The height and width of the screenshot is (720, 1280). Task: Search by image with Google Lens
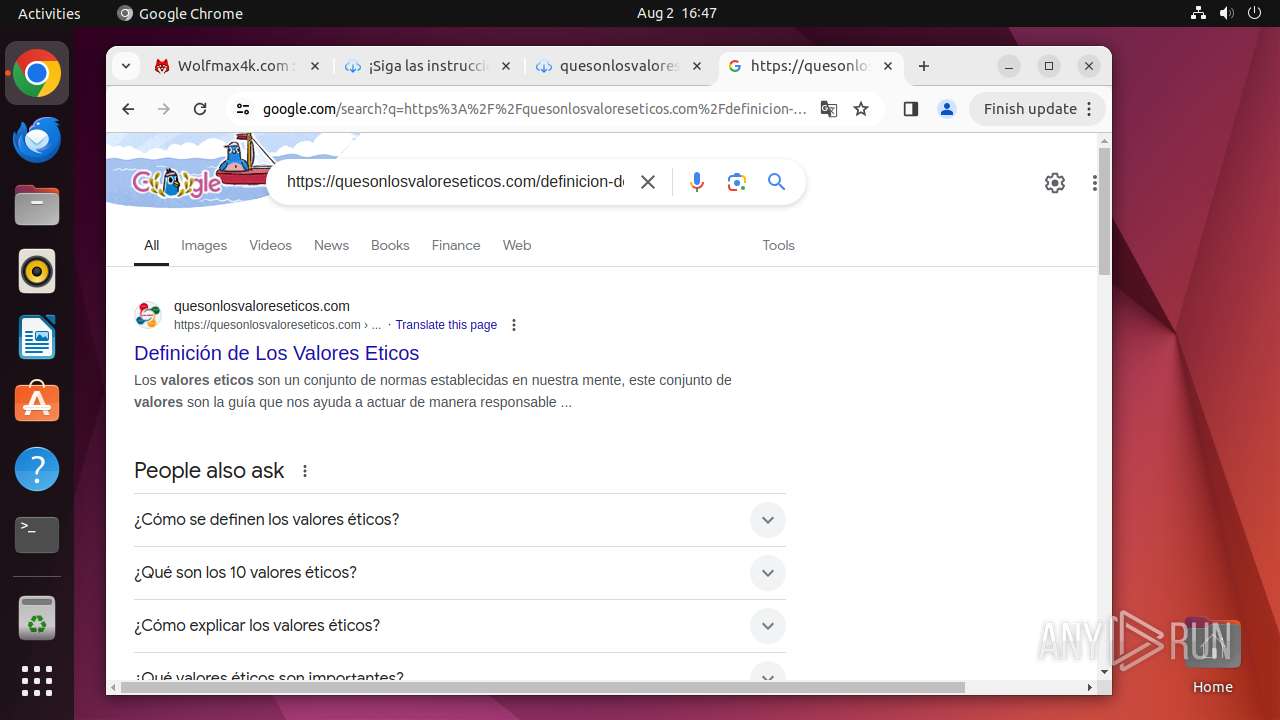click(737, 182)
